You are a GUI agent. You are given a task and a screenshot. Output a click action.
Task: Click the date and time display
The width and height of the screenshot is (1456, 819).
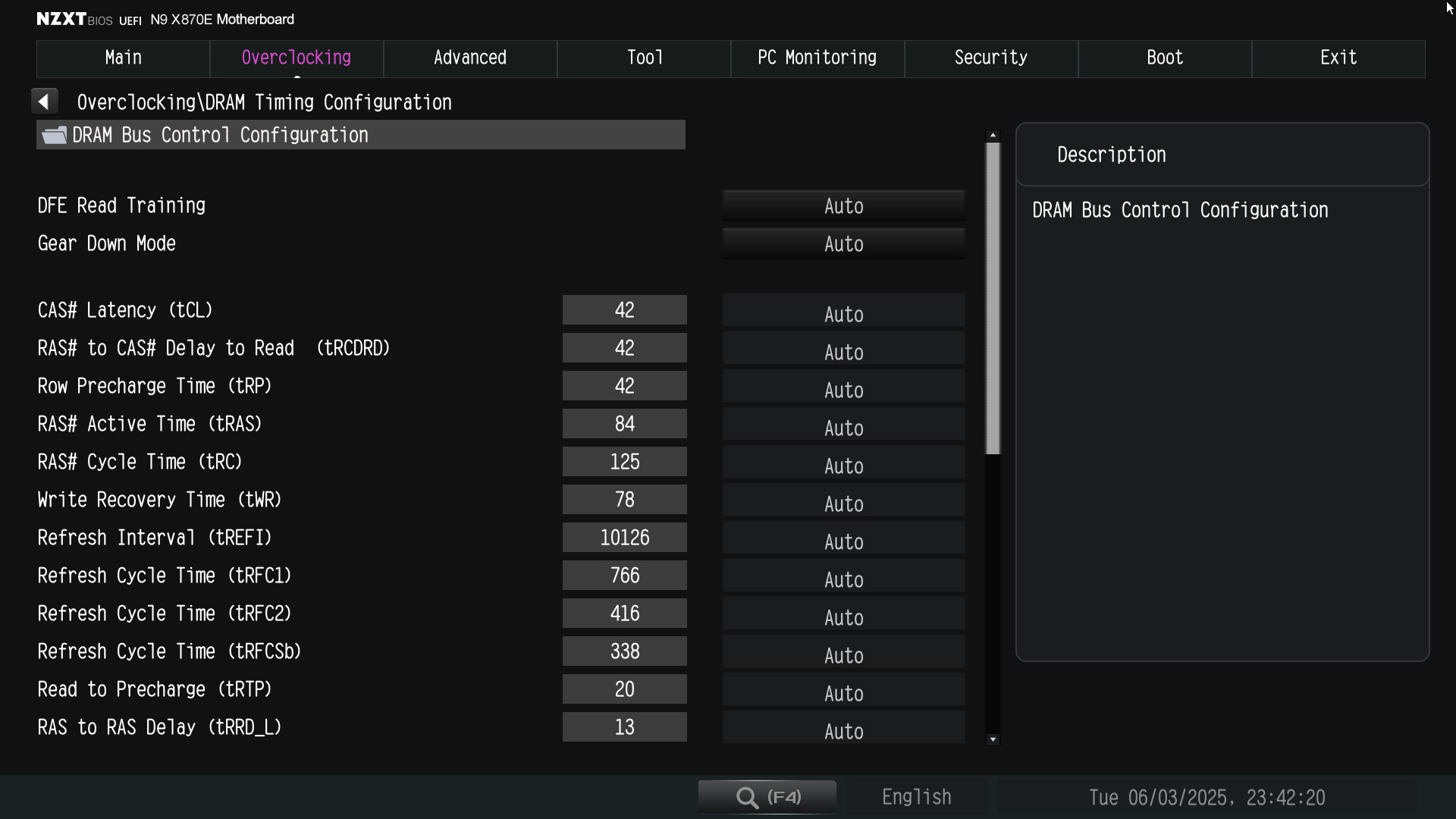pos(1206,798)
